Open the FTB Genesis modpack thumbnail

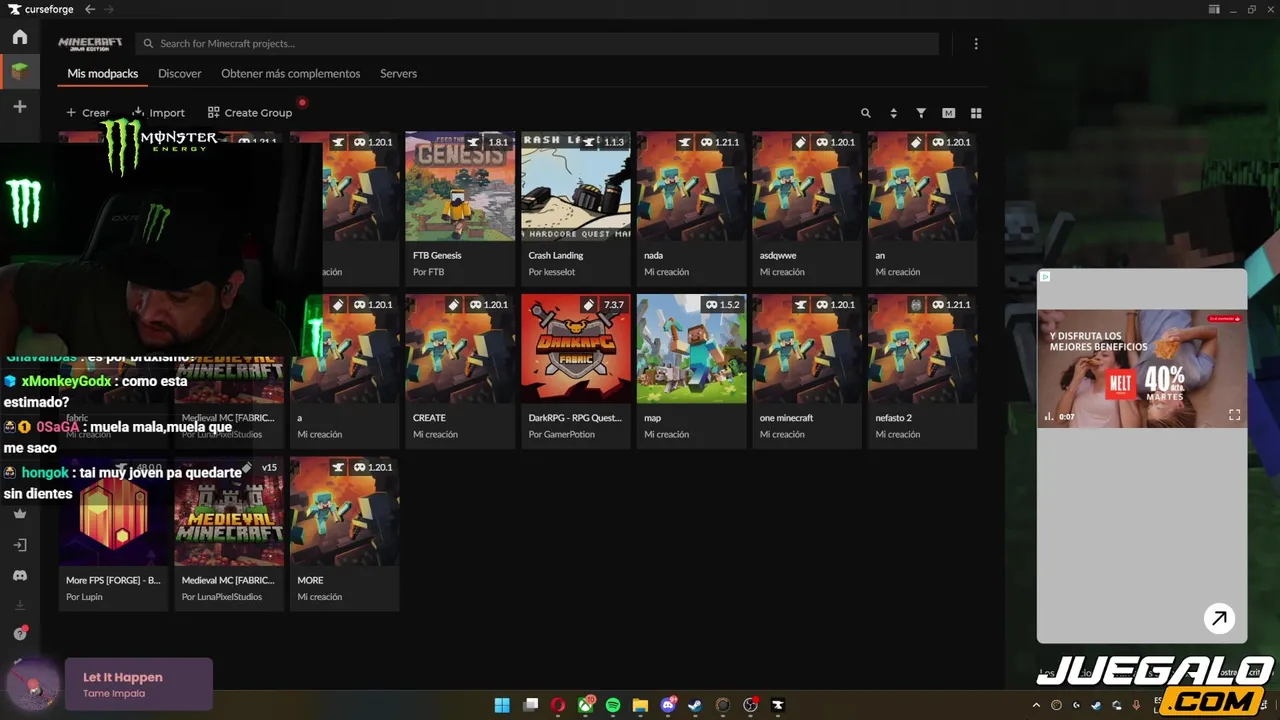click(x=460, y=186)
